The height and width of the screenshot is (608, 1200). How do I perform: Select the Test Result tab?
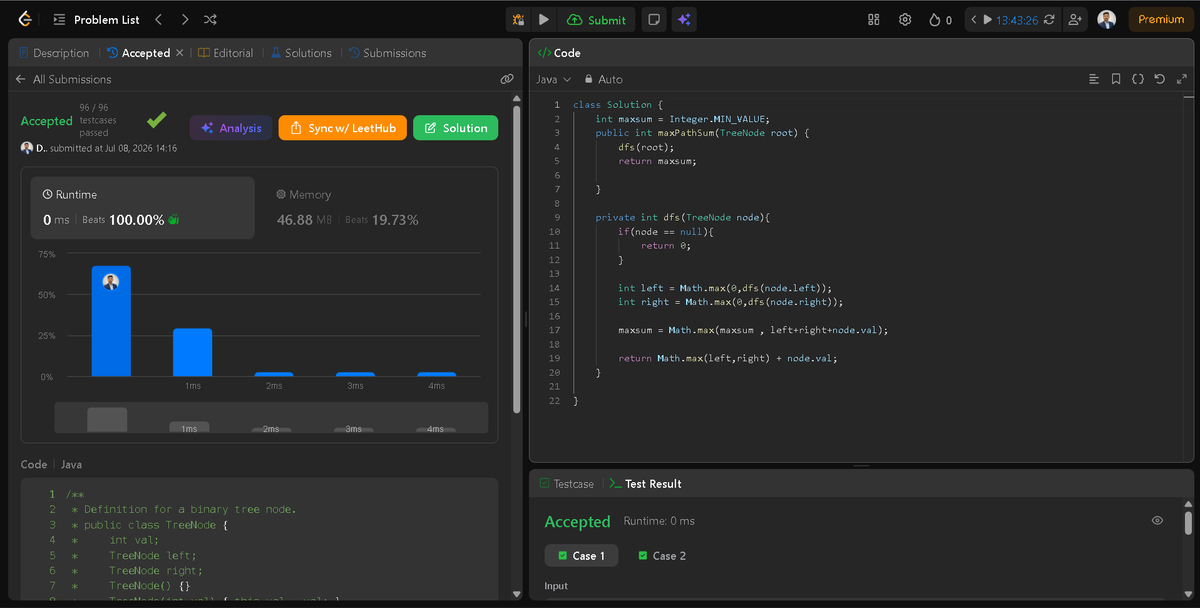click(x=645, y=484)
